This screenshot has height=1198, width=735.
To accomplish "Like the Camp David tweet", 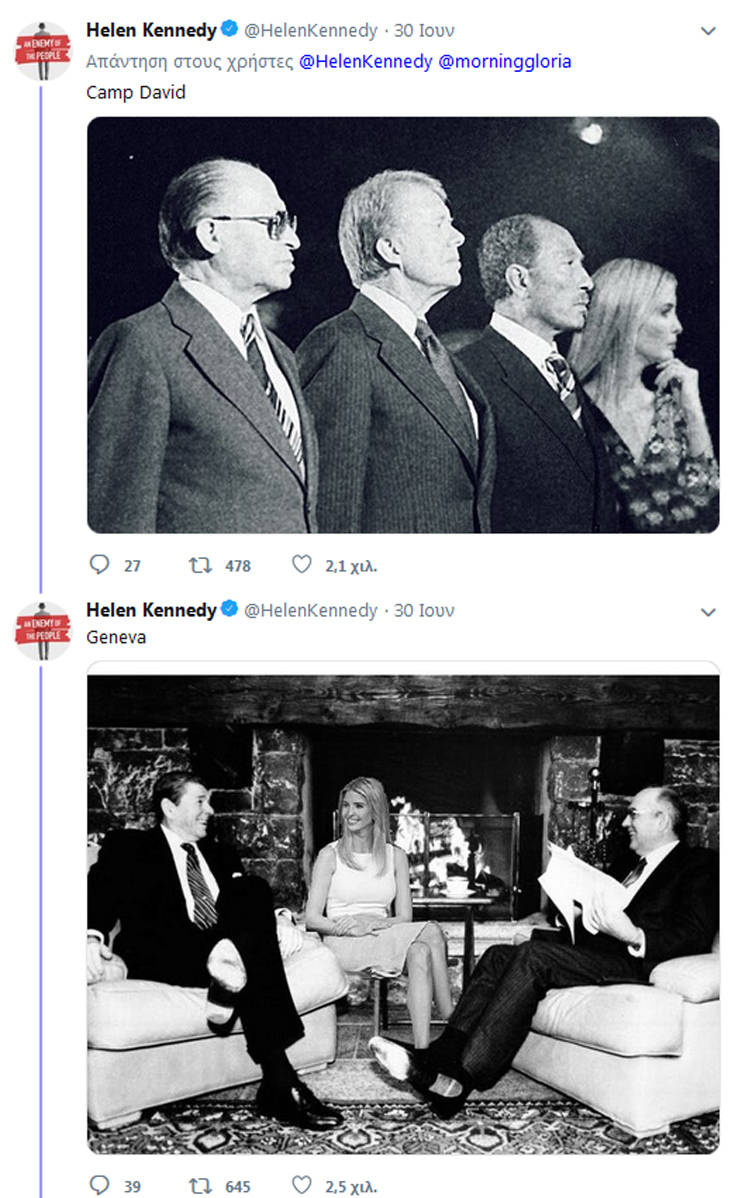I will coord(302,565).
